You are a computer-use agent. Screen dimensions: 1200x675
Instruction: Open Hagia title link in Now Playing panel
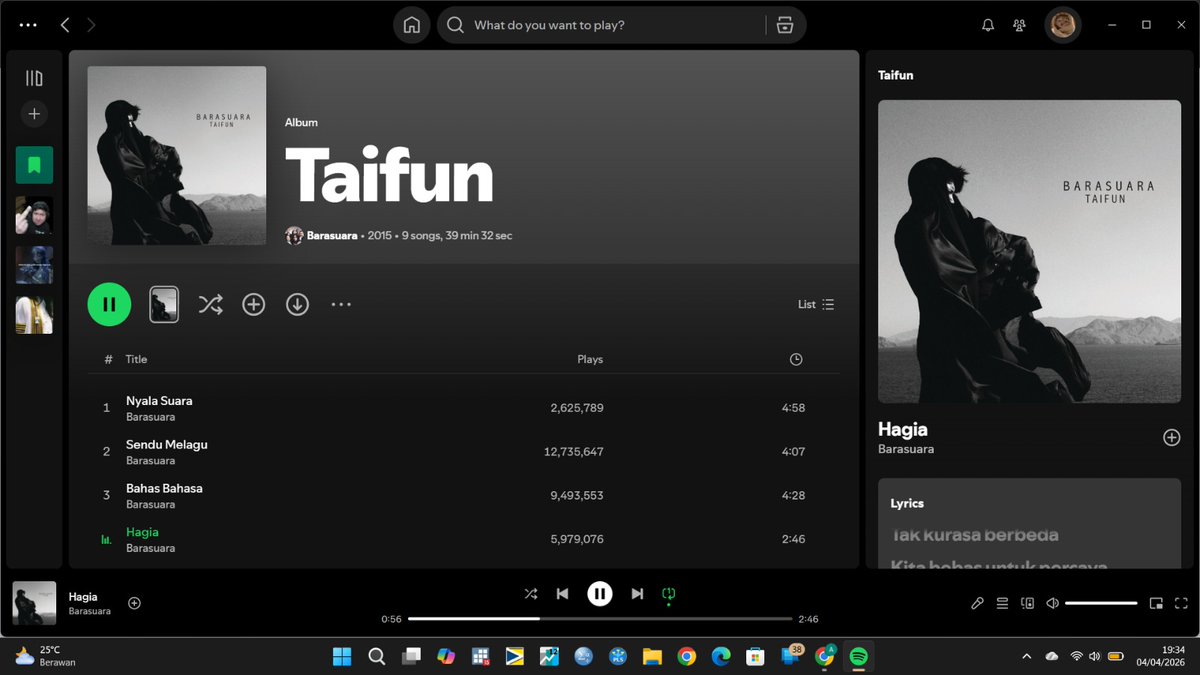(903, 430)
